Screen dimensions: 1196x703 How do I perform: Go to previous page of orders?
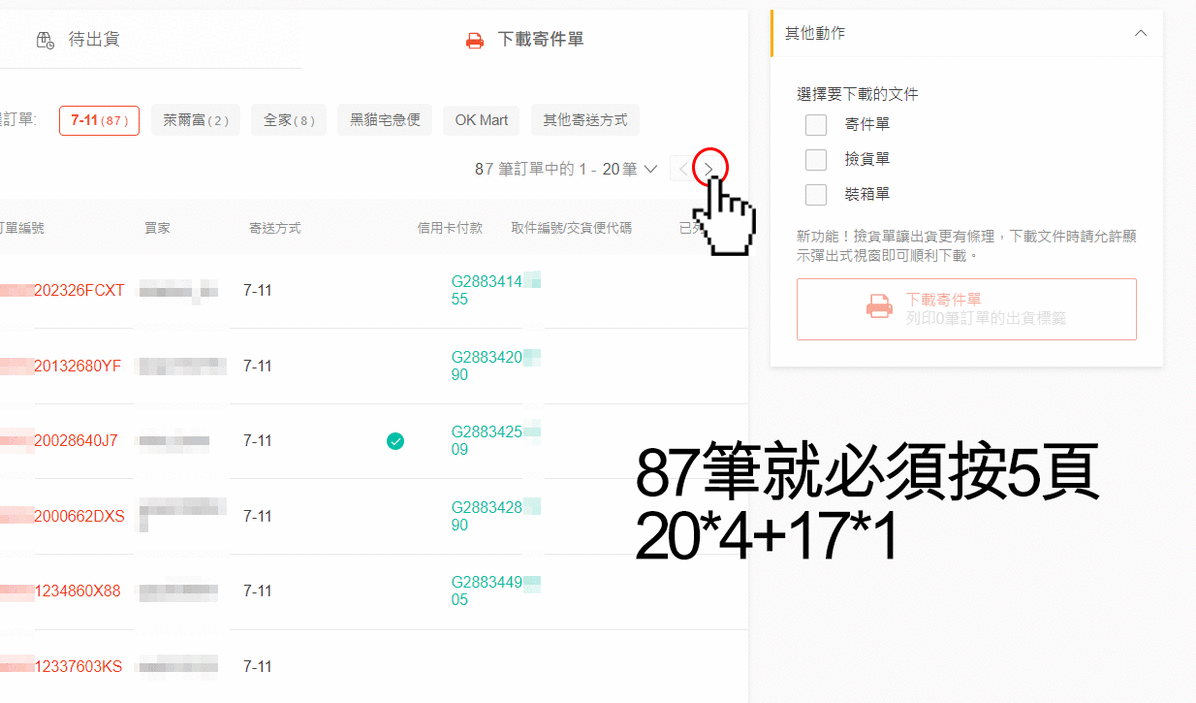tap(683, 169)
